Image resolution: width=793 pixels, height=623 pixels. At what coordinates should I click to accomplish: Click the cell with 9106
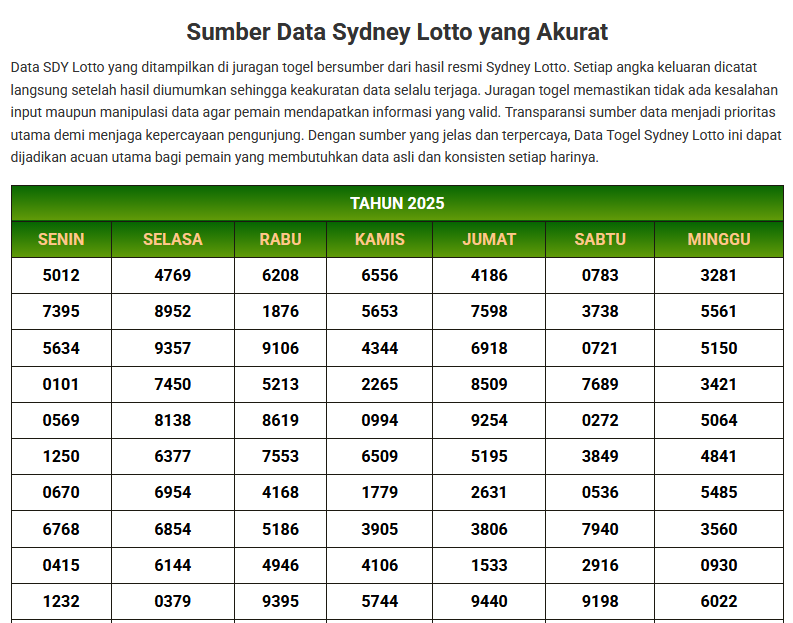pos(281,348)
